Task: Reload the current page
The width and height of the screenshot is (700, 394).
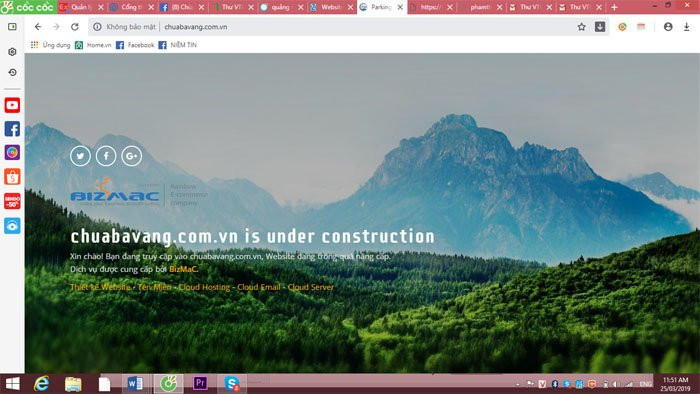Action: 75,27
